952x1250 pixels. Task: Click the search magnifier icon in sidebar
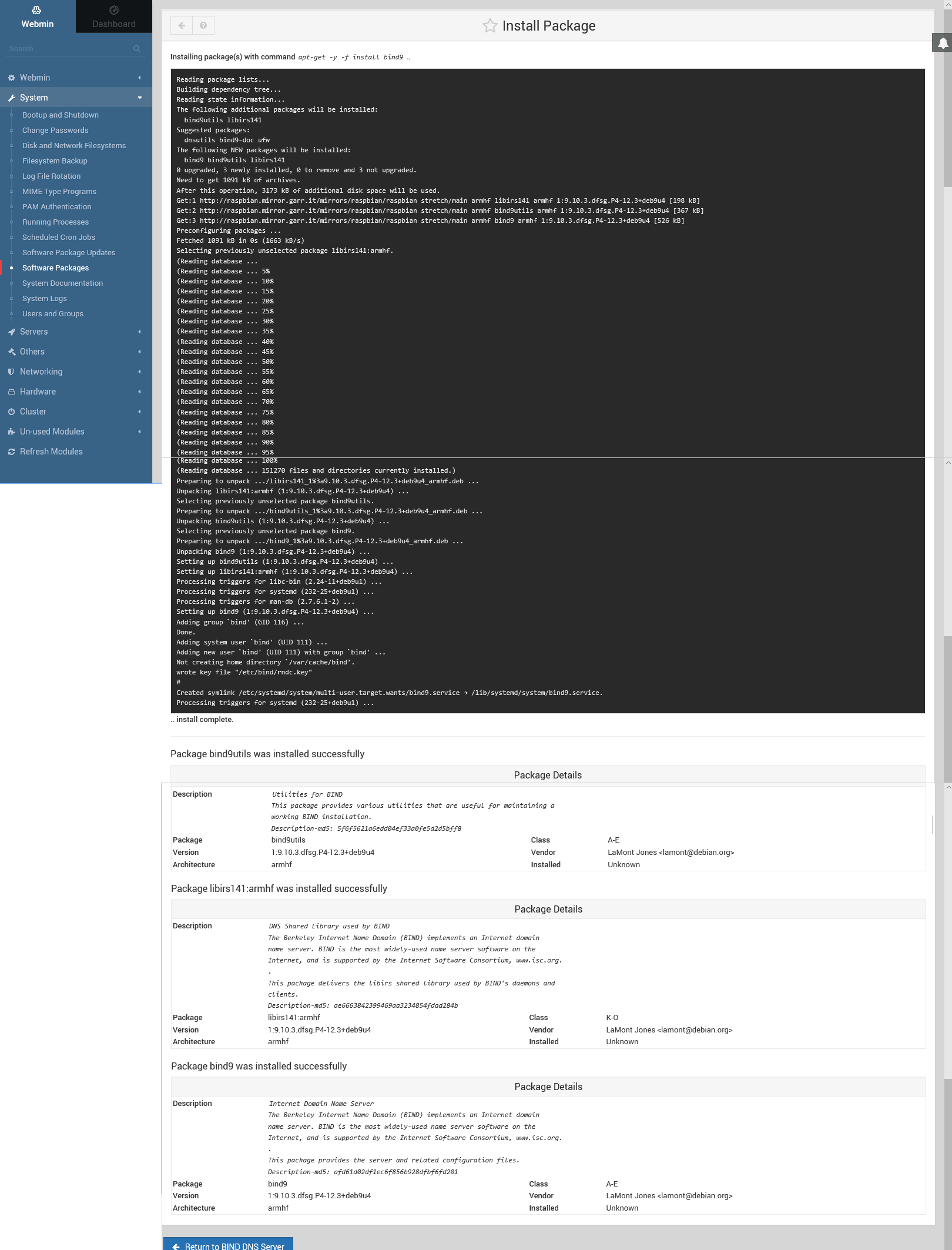(137, 49)
